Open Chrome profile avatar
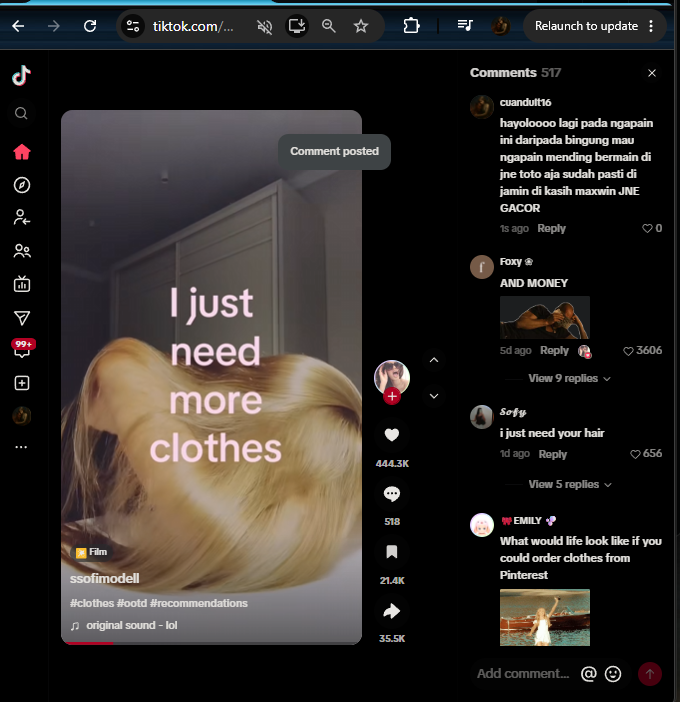 [500, 26]
